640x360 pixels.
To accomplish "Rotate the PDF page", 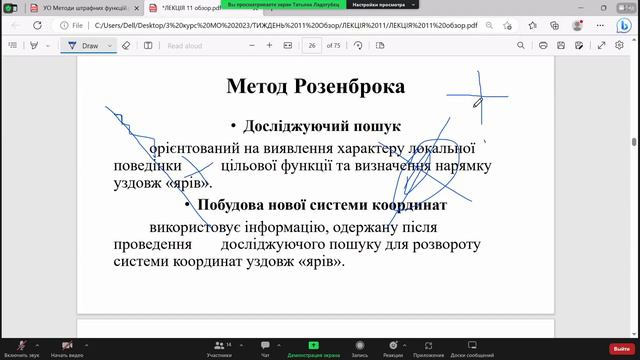I will (358, 45).
